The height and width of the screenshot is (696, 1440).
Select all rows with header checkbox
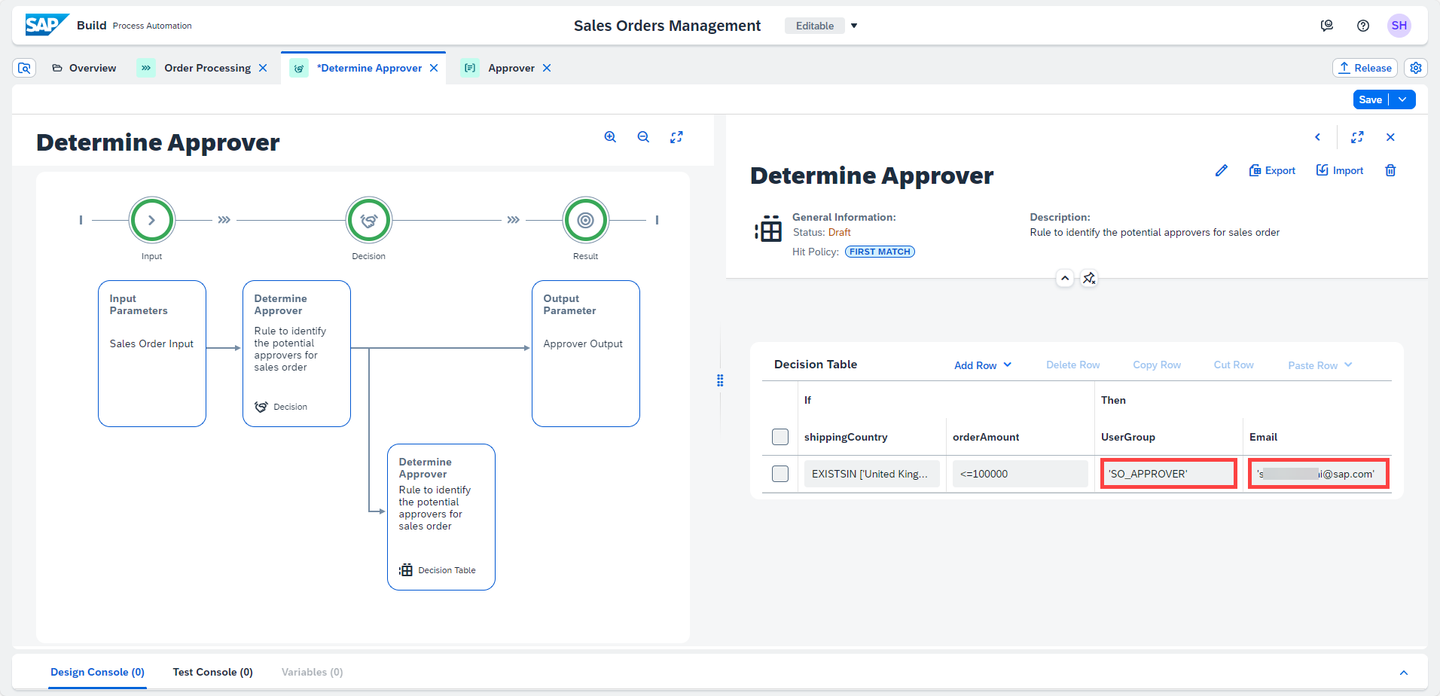tap(780, 437)
